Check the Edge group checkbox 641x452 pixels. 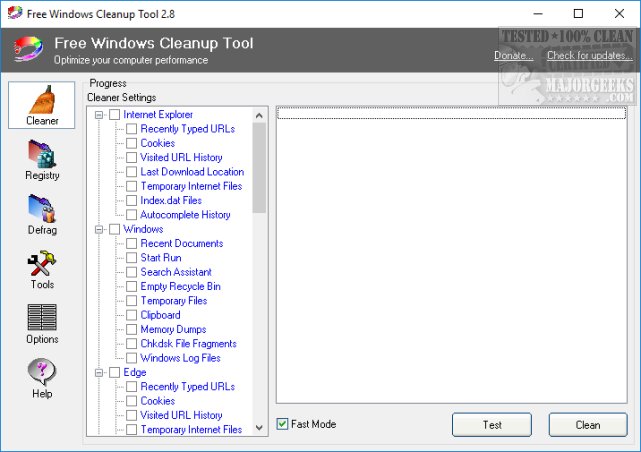click(x=114, y=372)
